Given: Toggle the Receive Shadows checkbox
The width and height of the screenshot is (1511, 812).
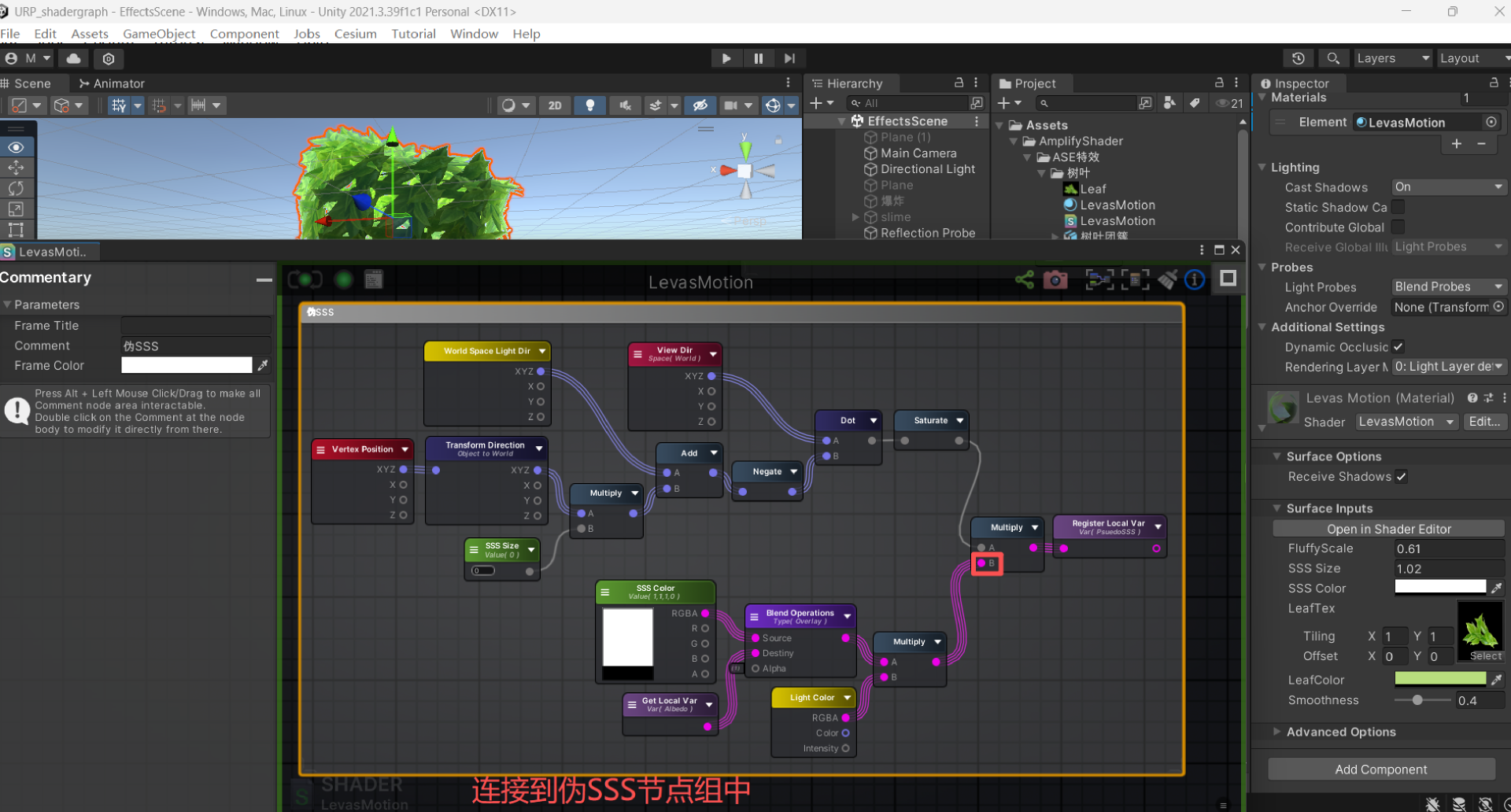Looking at the screenshot, I should click(1401, 476).
